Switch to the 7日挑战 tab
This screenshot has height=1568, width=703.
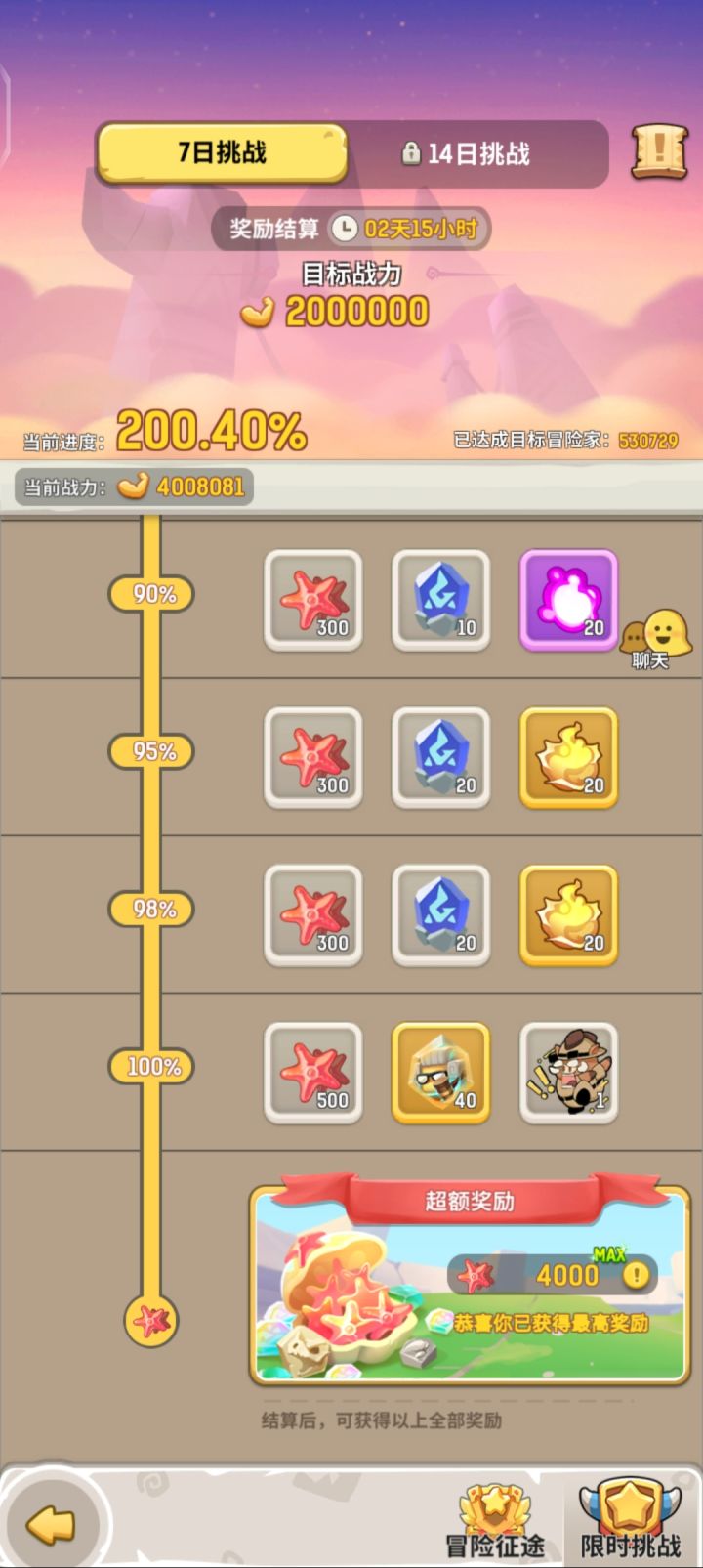point(222,152)
